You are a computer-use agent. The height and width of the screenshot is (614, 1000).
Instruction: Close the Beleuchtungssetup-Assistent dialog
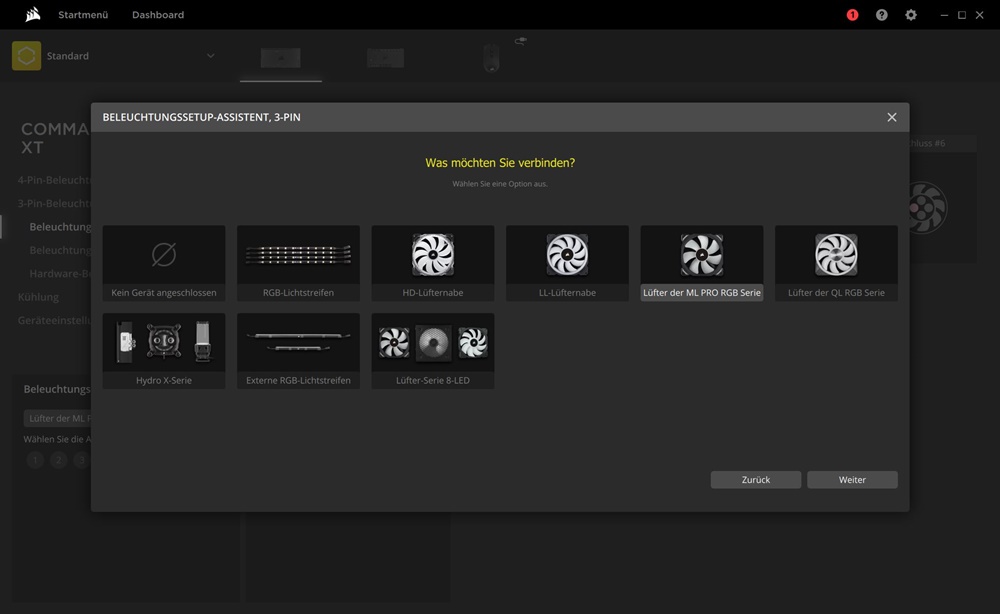point(892,117)
